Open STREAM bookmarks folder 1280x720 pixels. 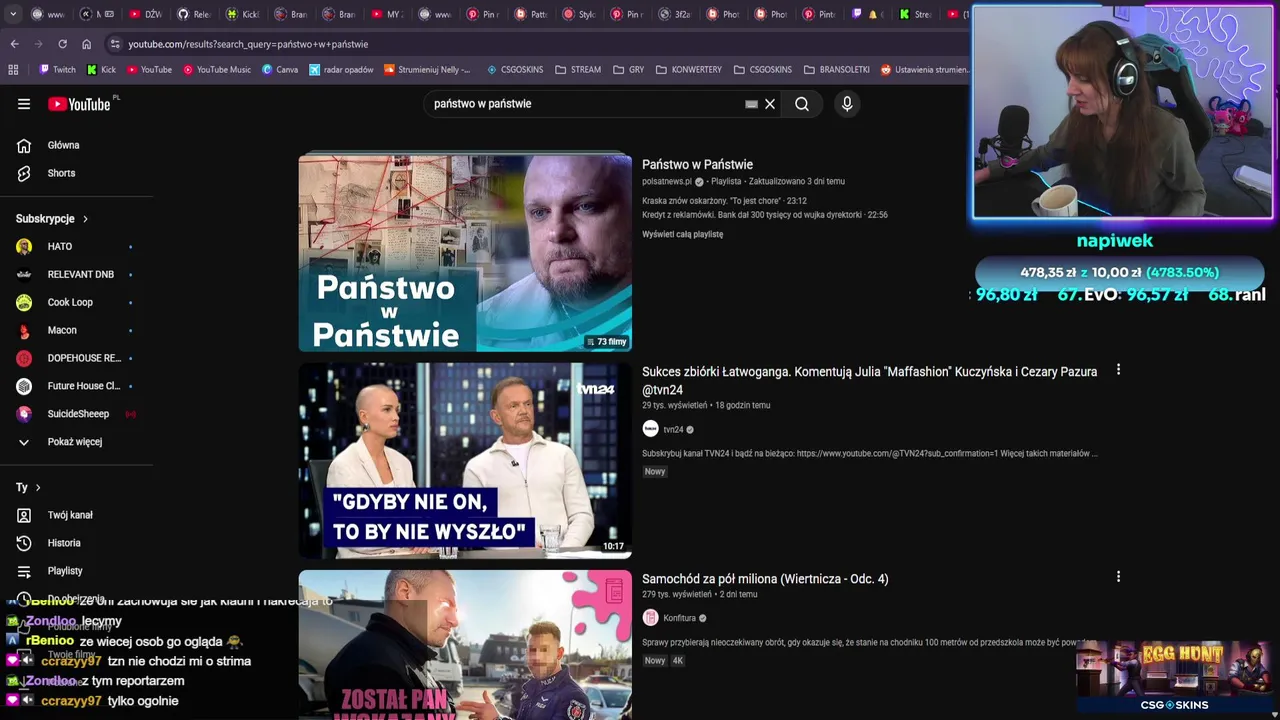coord(577,70)
